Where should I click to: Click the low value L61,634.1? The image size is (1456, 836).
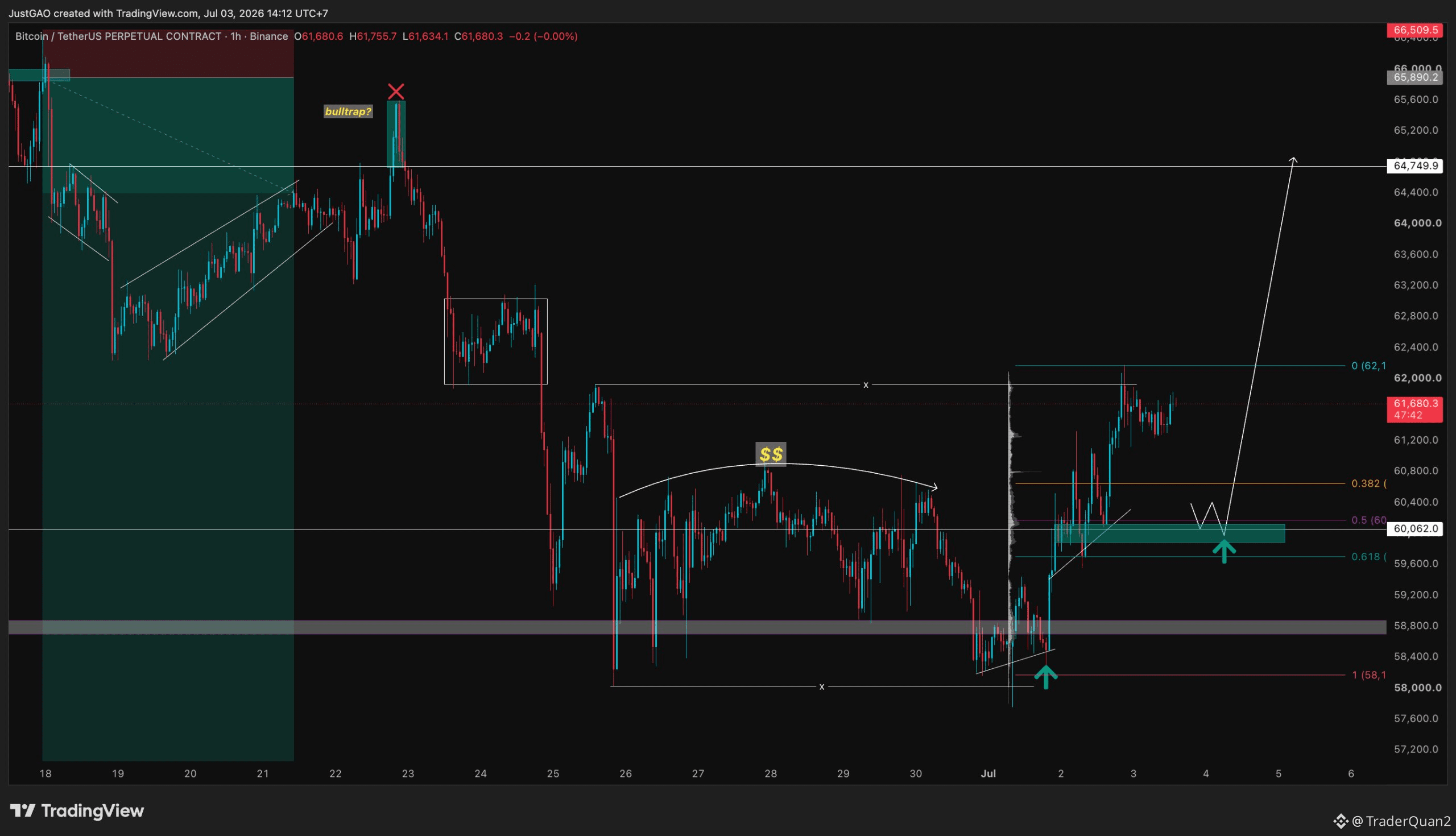click(x=425, y=36)
